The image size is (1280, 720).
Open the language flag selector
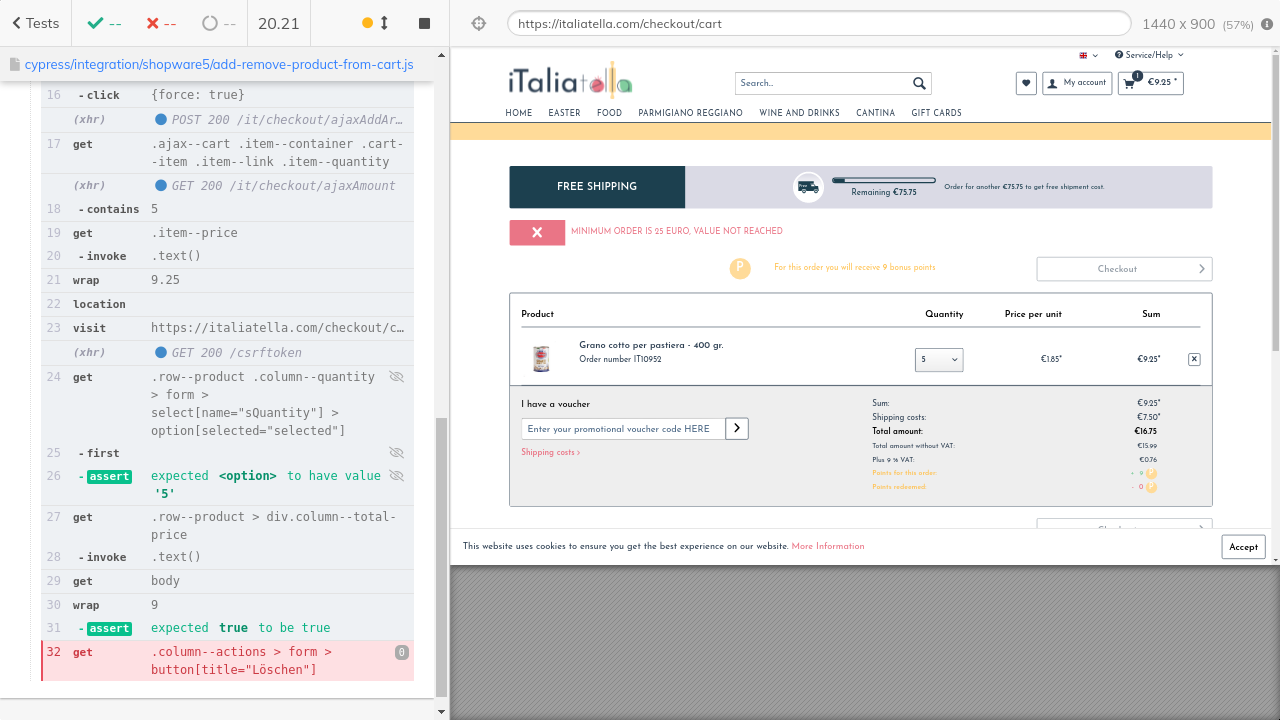[1088, 55]
